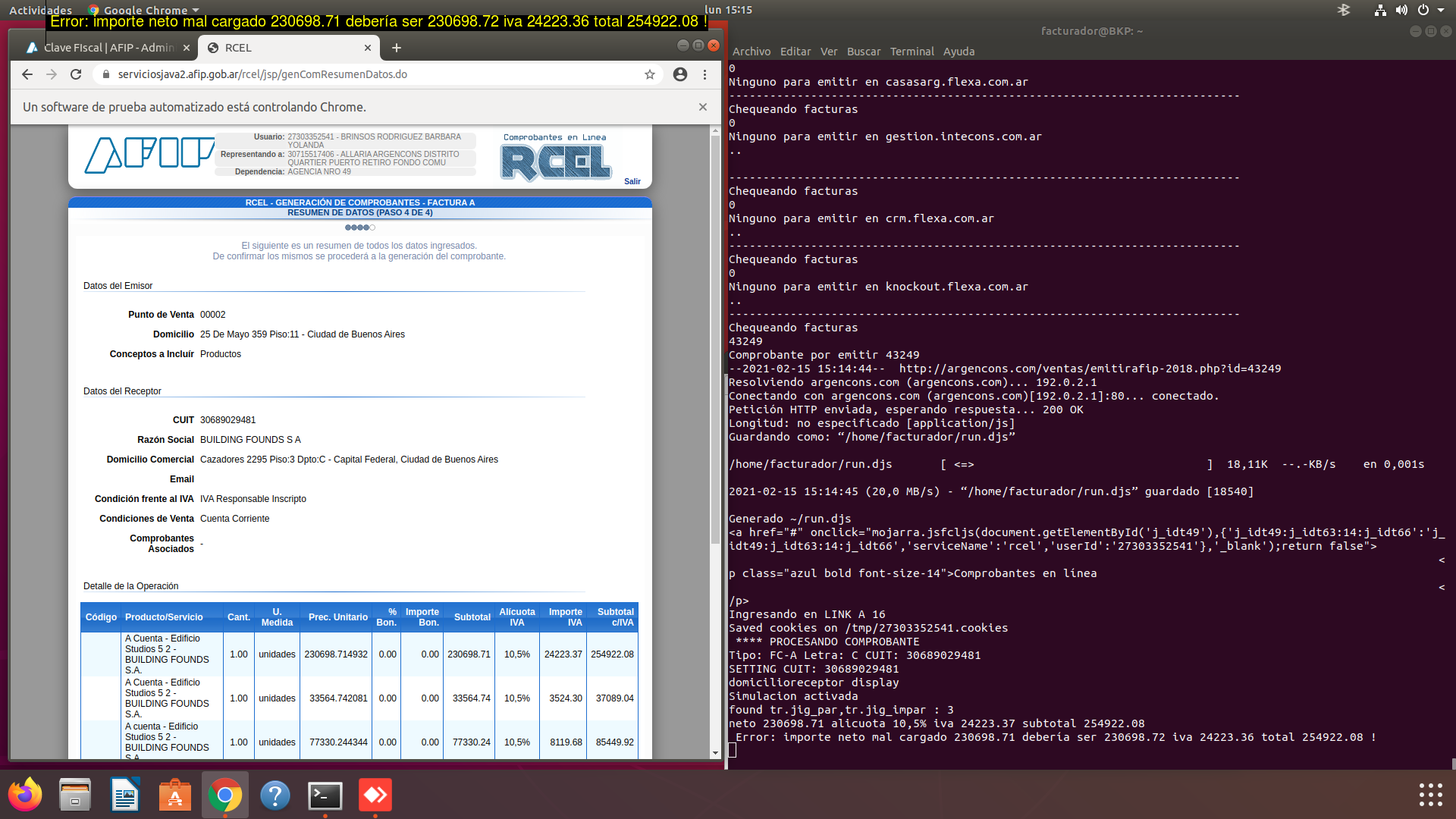The height and width of the screenshot is (819, 1456).
Task: Minimize the terminal window
Action: point(1415,31)
